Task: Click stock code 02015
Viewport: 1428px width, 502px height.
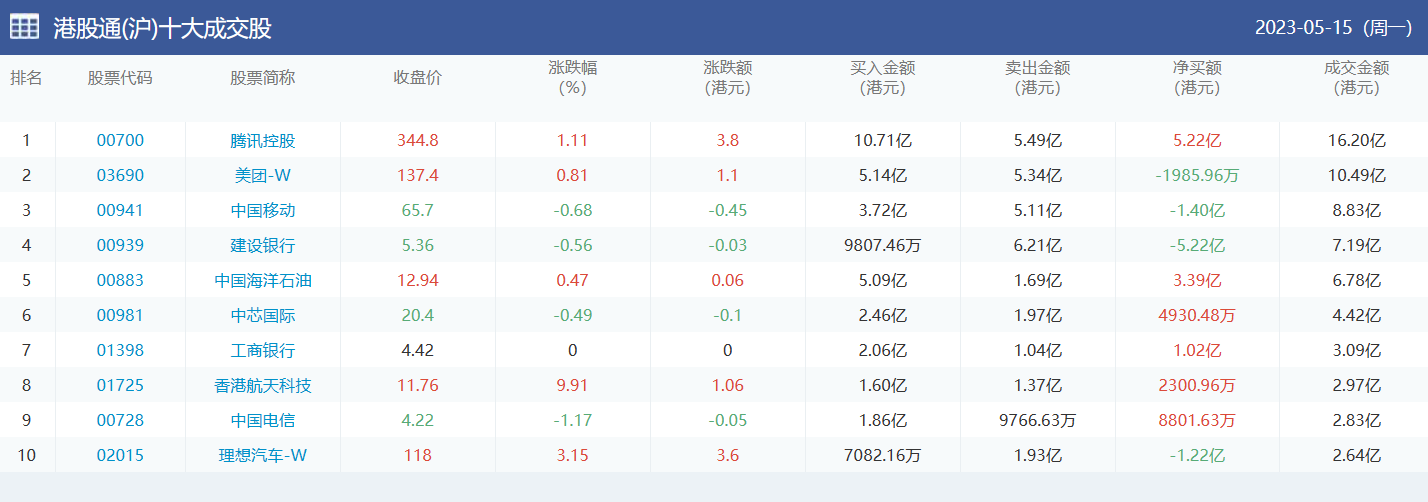Action: coord(120,456)
